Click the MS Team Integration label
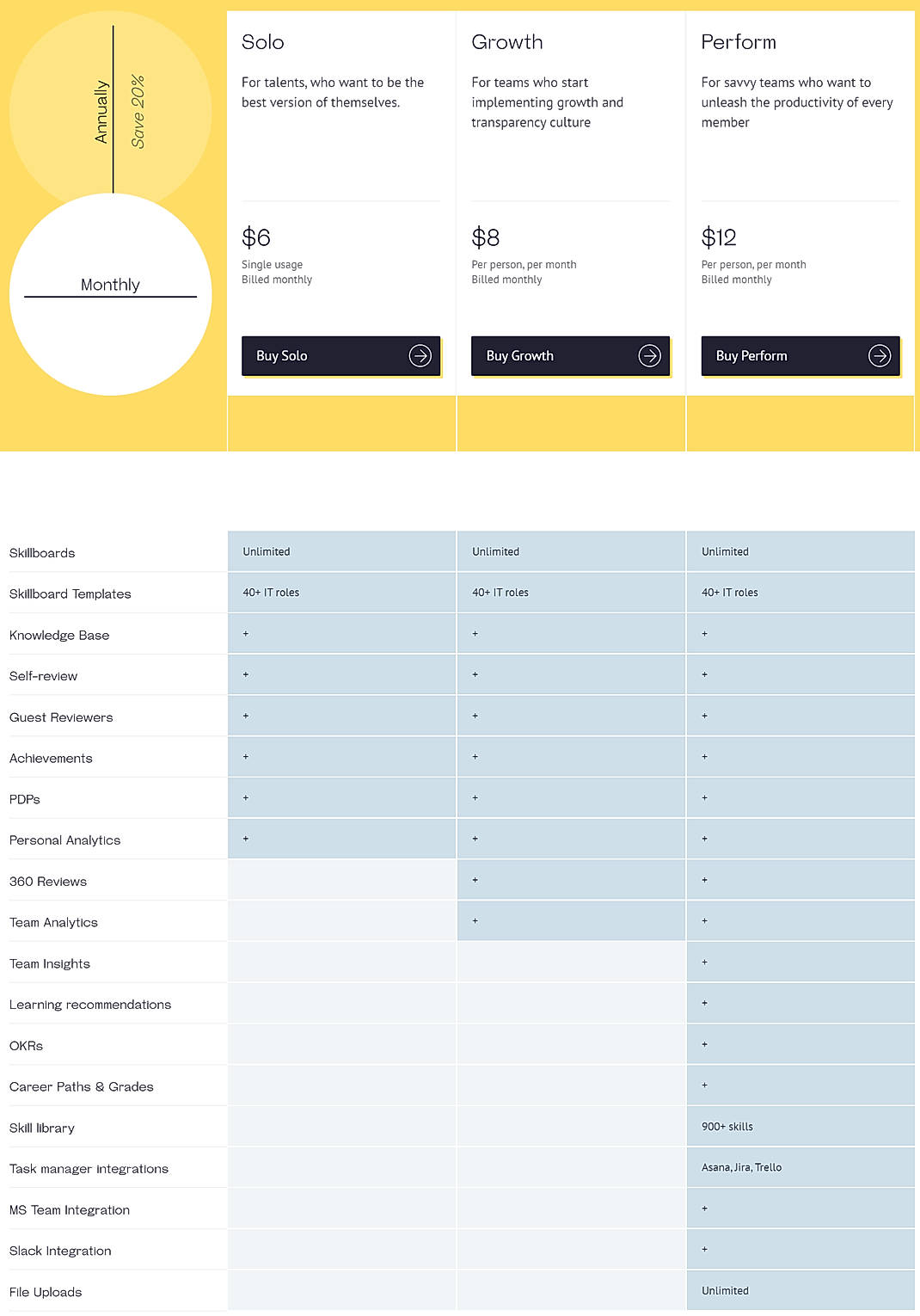Image resolution: width=920 pixels, height=1316 pixels. tap(70, 1210)
